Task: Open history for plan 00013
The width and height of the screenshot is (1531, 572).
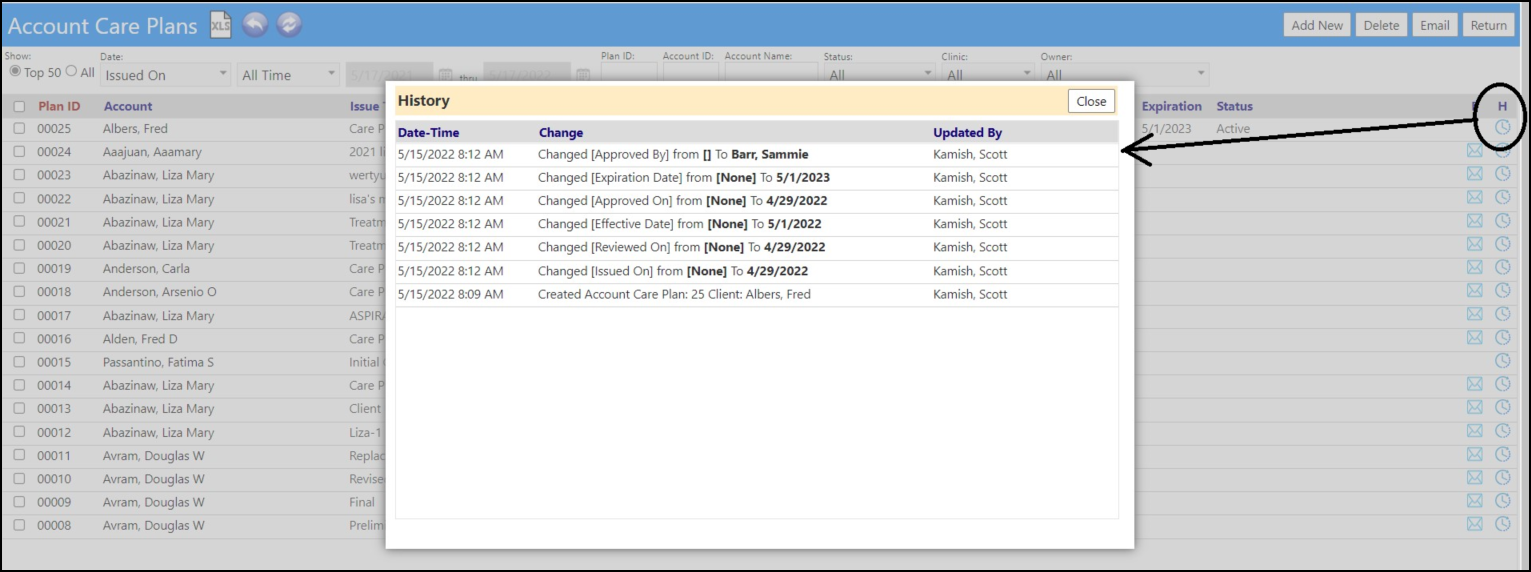Action: [x=1502, y=407]
